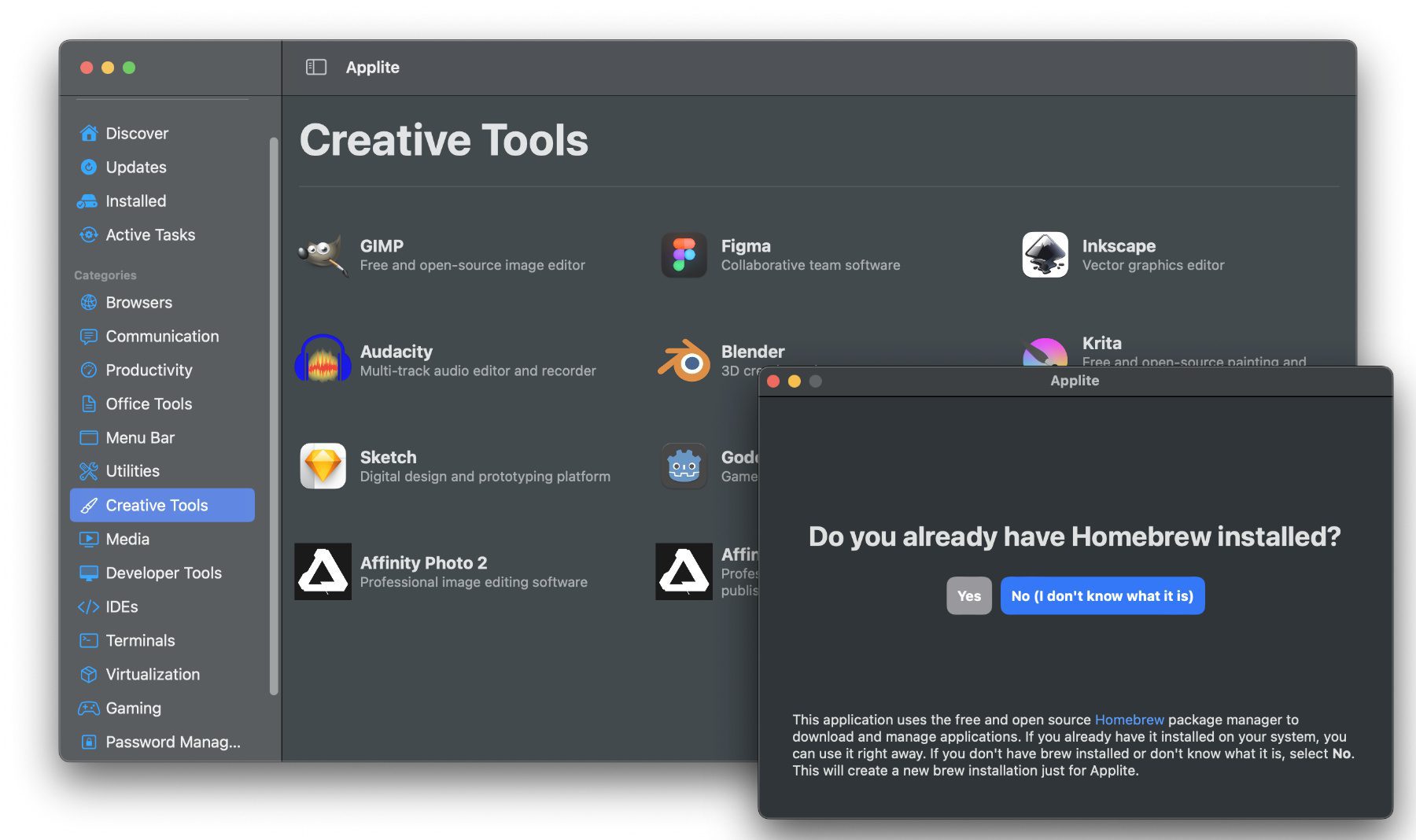
Task: Show Installed applications
Action: 135,201
